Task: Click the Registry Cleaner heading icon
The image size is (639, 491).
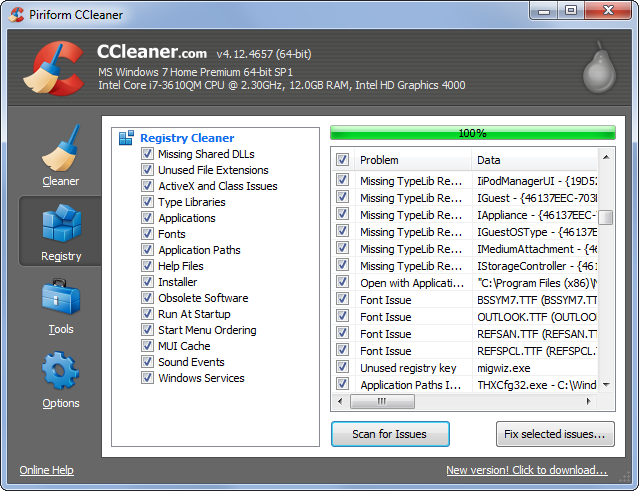Action: coord(126,138)
